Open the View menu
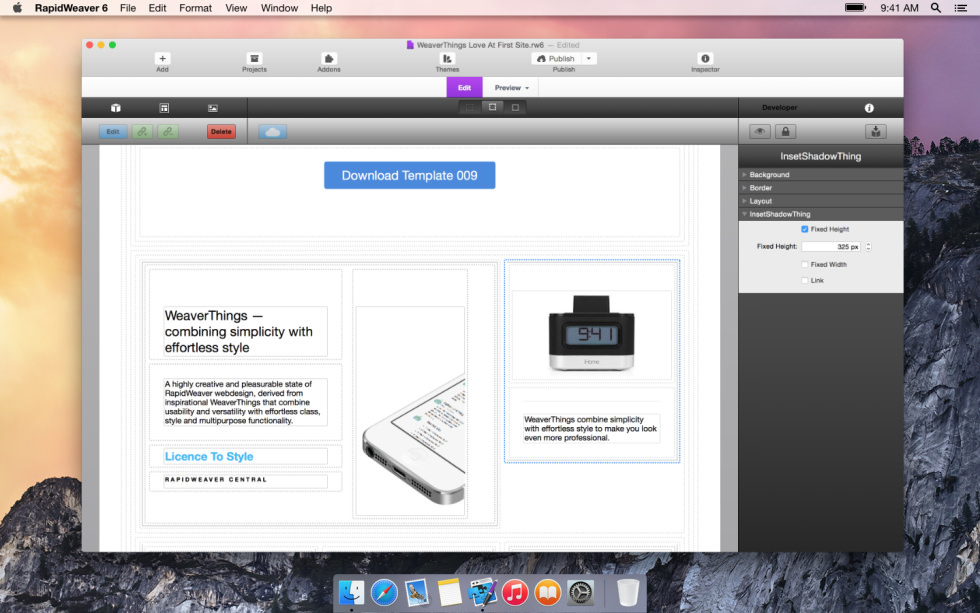 (236, 8)
